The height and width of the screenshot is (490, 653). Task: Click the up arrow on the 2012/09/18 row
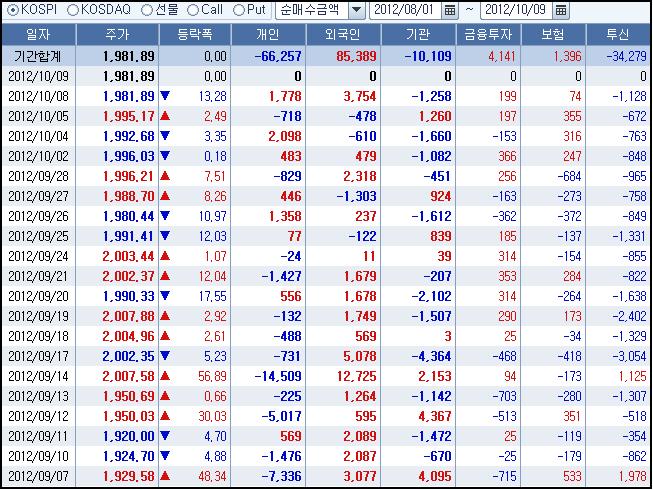[x=165, y=336]
